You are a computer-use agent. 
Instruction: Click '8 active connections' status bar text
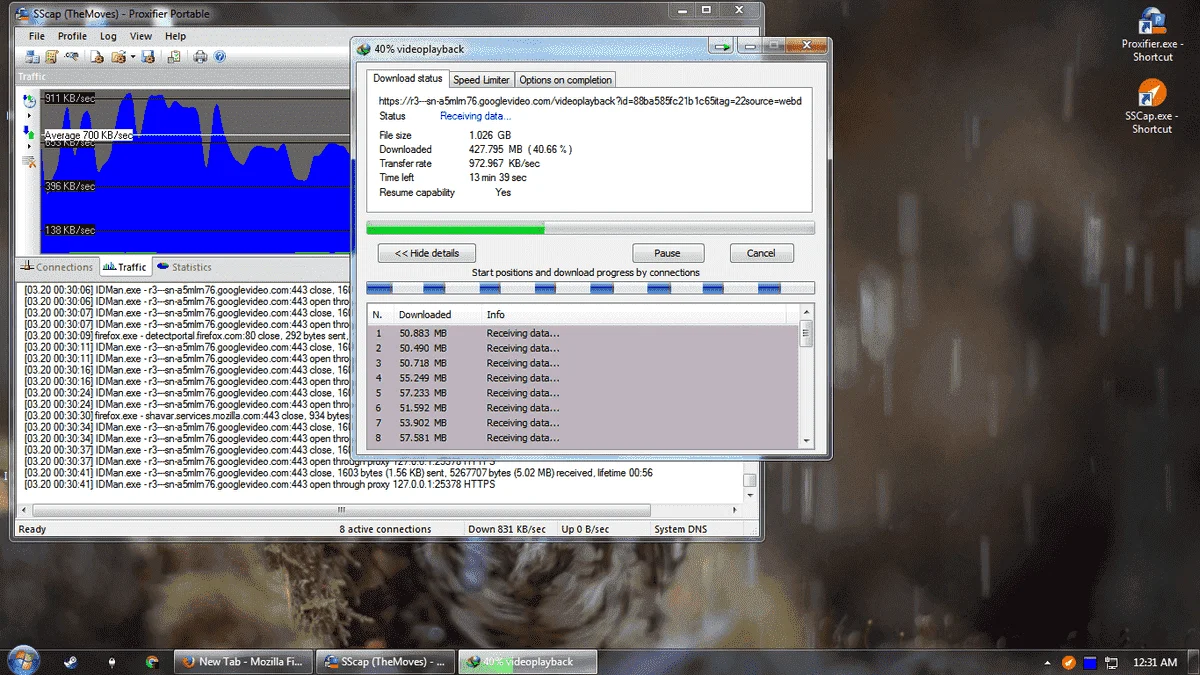coord(385,529)
